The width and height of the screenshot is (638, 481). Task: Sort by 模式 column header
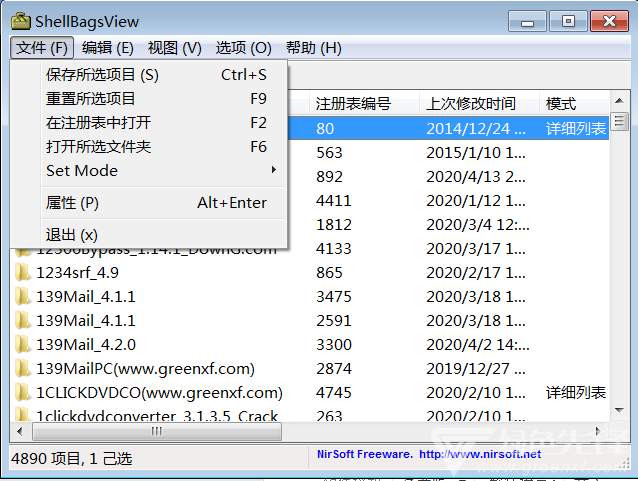[x=575, y=103]
